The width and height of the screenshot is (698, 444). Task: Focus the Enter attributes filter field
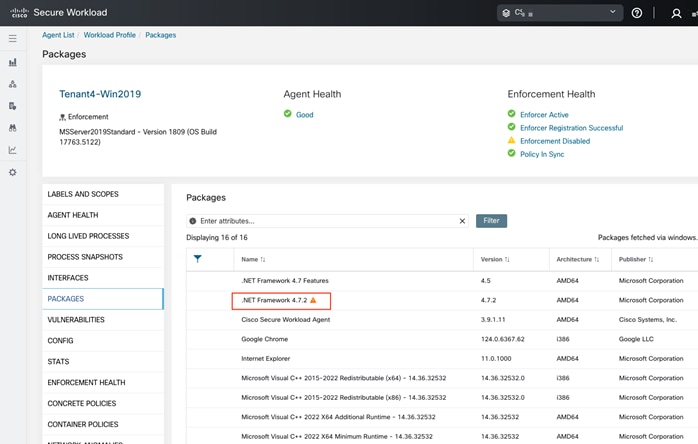pyautogui.click(x=327, y=221)
